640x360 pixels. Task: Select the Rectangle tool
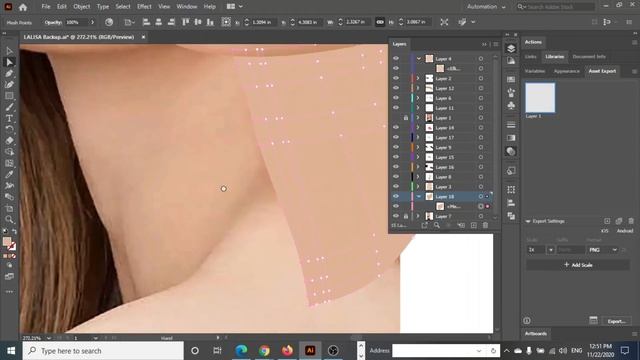point(9,96)
